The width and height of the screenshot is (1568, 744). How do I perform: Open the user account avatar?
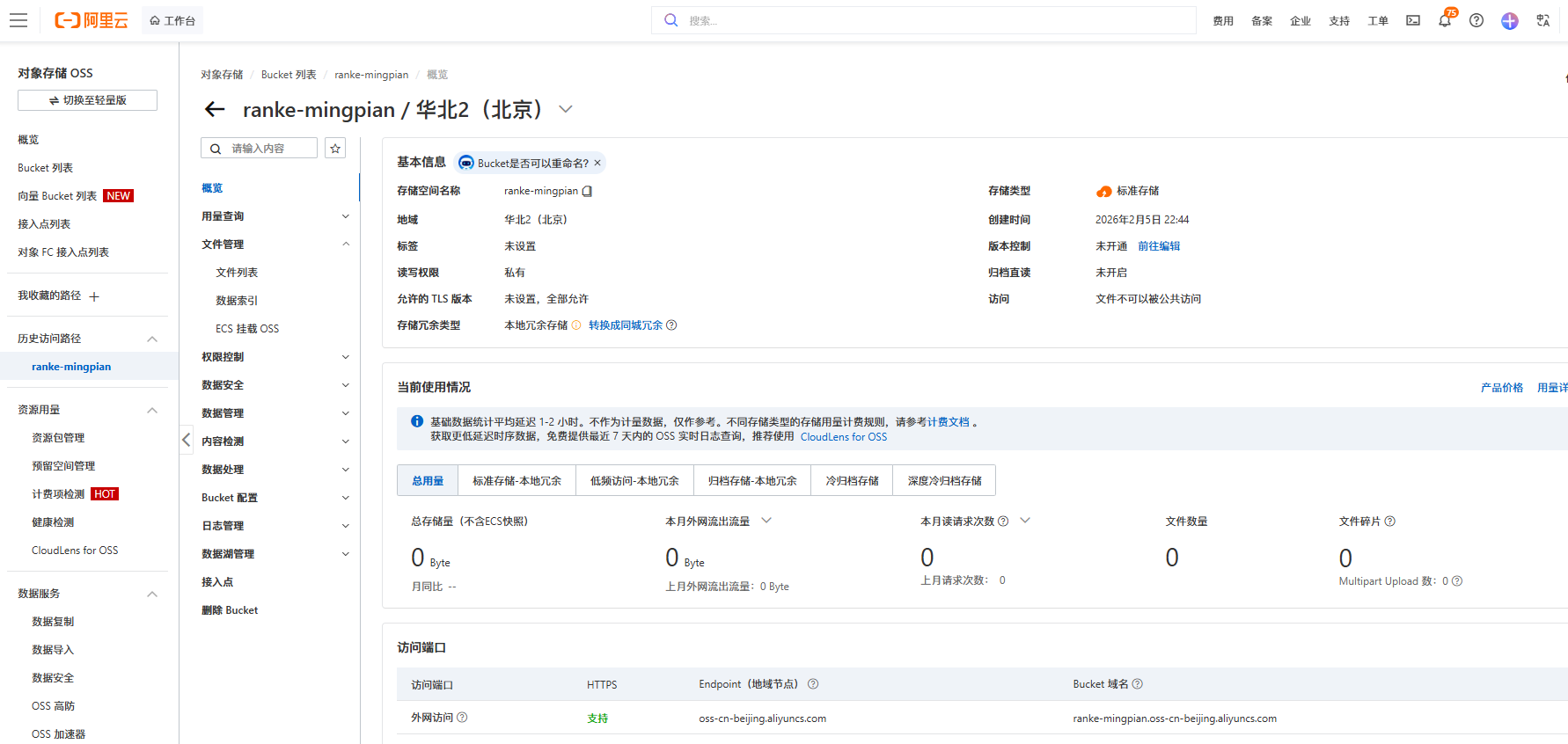(x=1510, y=20)
